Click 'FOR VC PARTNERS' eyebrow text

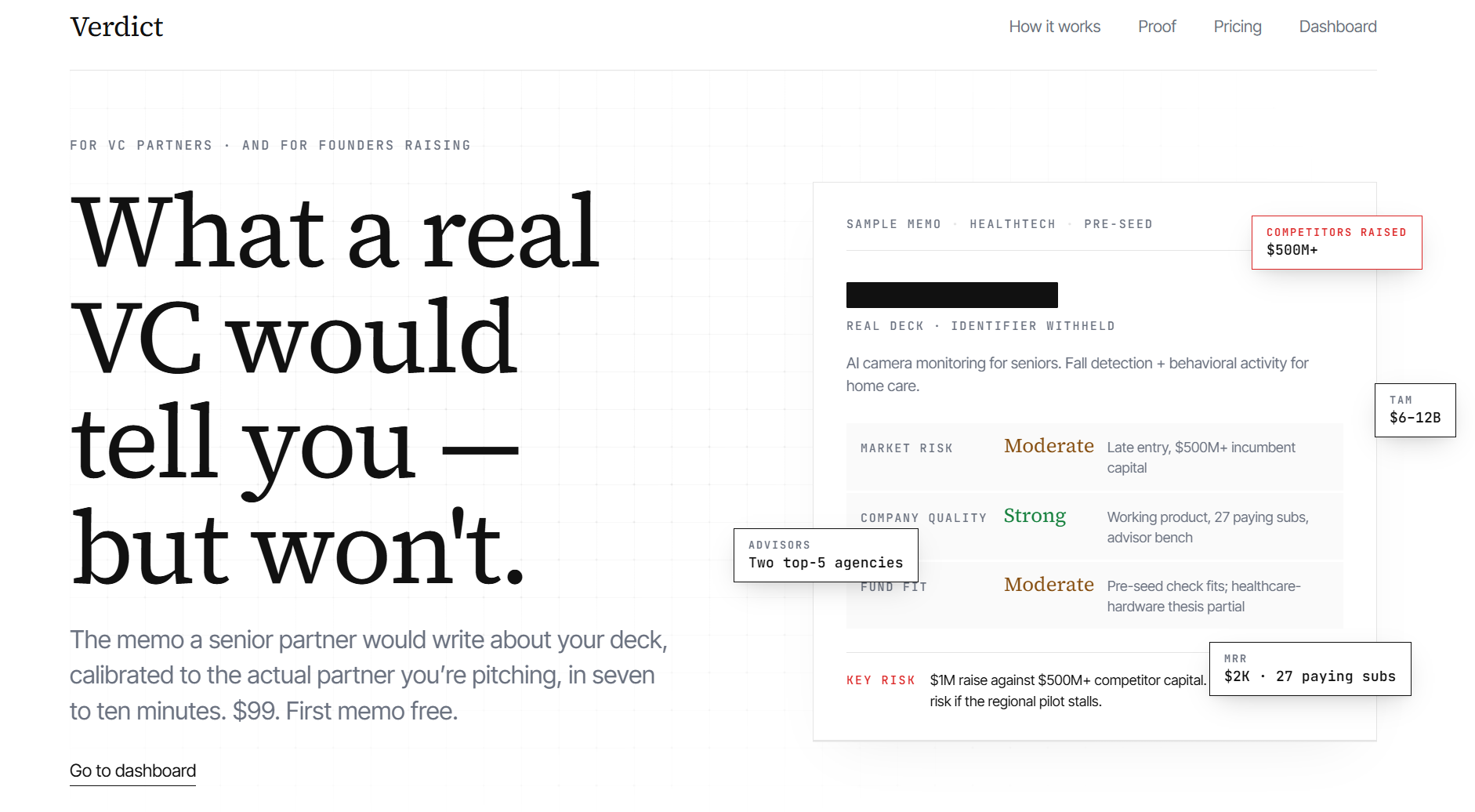pos(270,146)
